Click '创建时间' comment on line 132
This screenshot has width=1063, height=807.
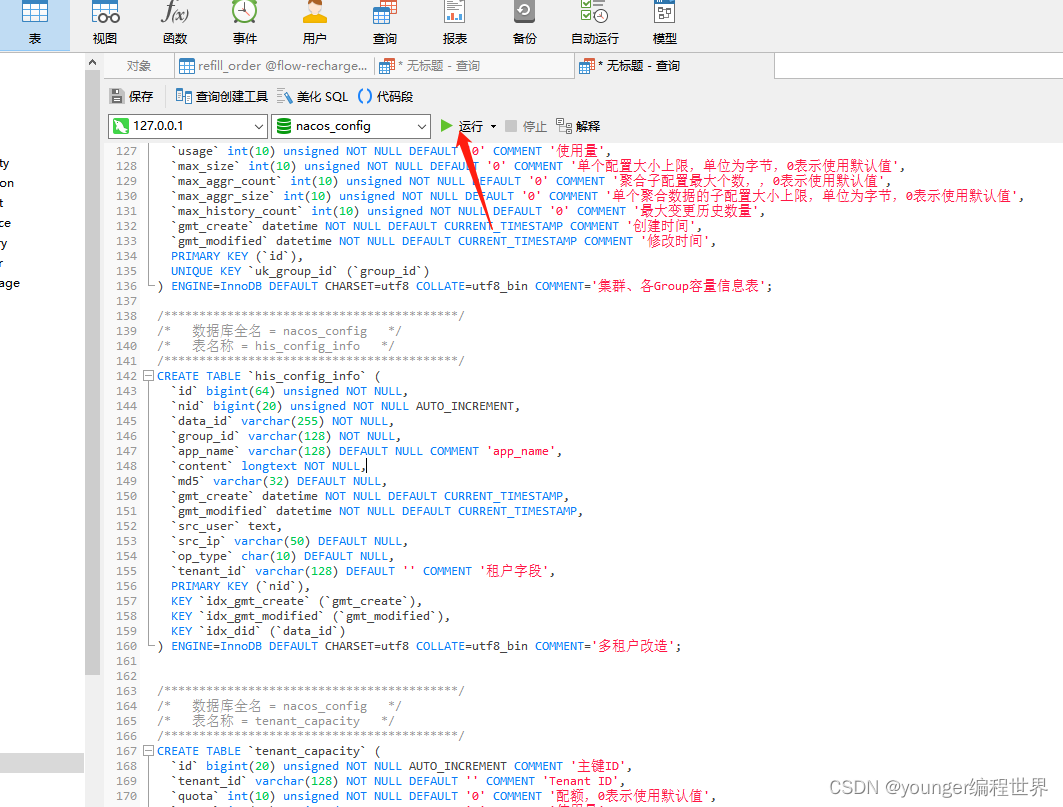[660, 226]
